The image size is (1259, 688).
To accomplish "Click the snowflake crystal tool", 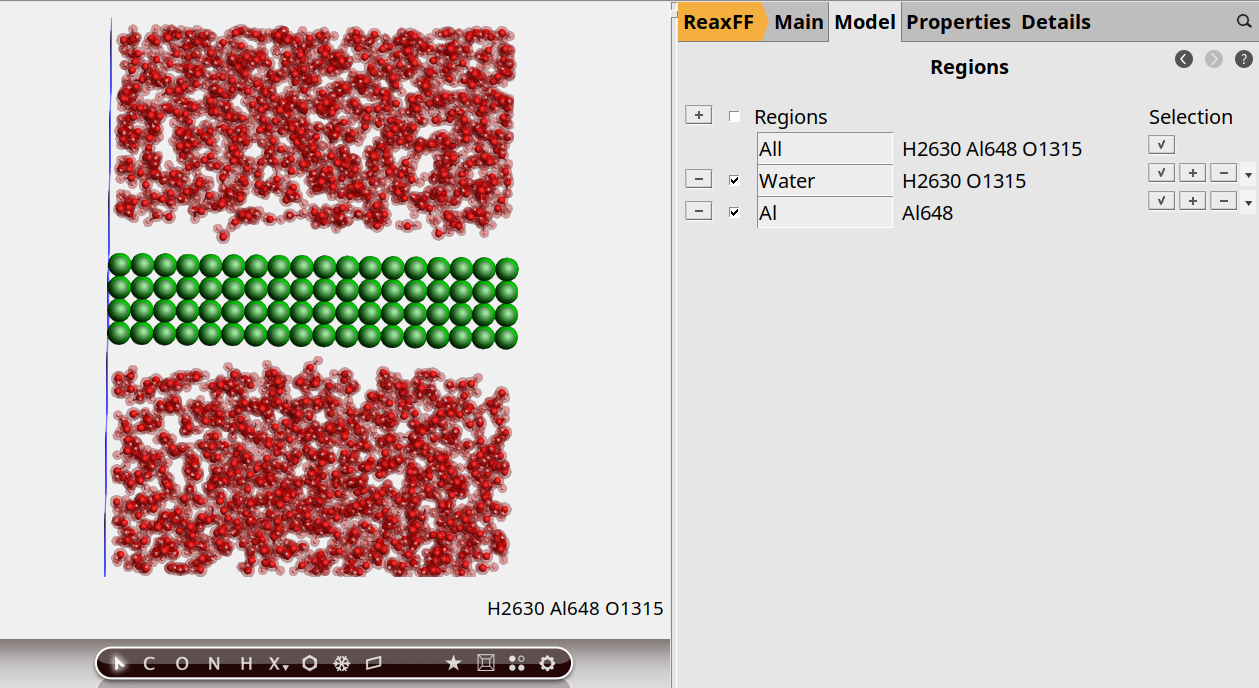I will tap(341, 663).
